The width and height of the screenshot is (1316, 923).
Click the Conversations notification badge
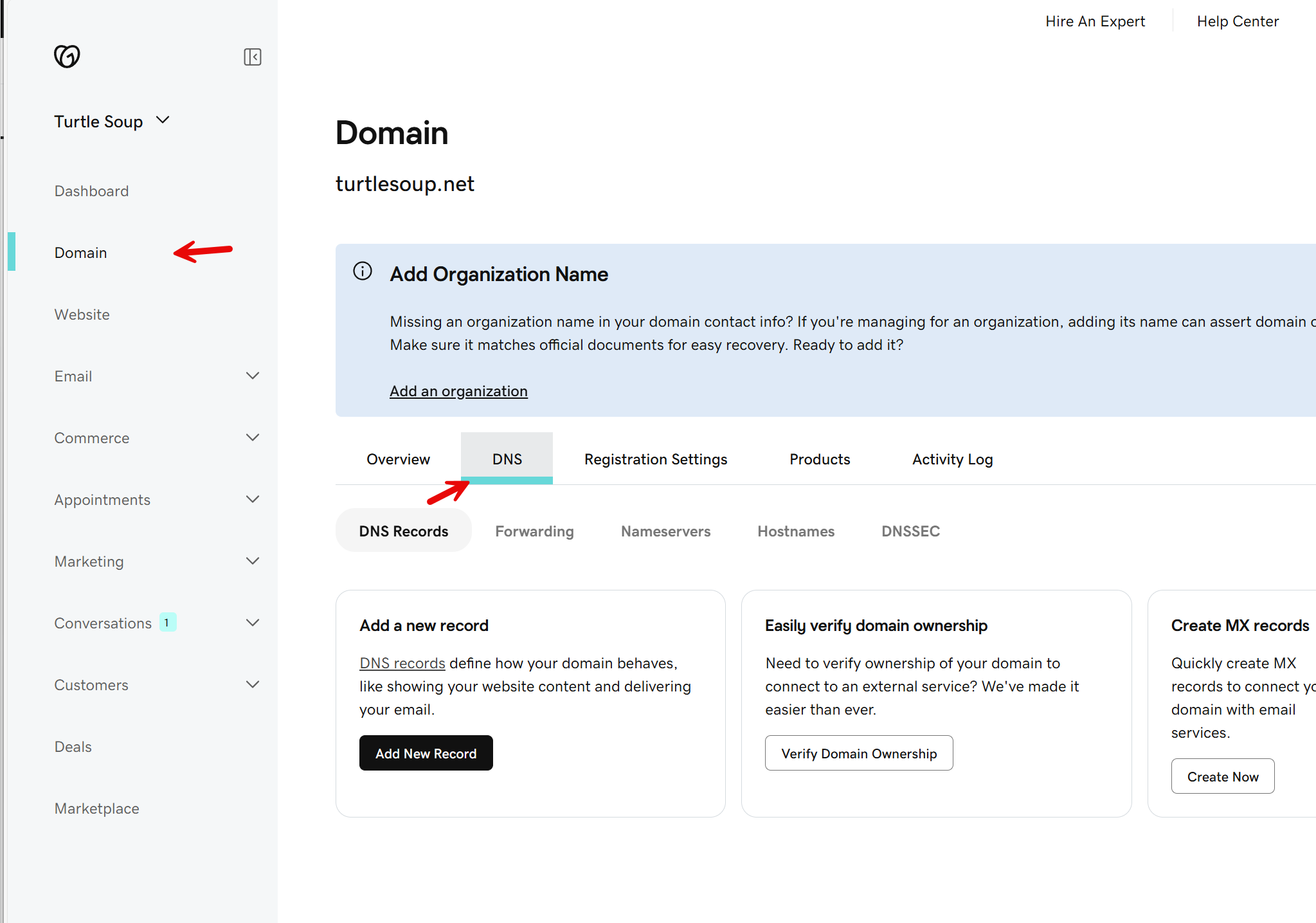167,623
